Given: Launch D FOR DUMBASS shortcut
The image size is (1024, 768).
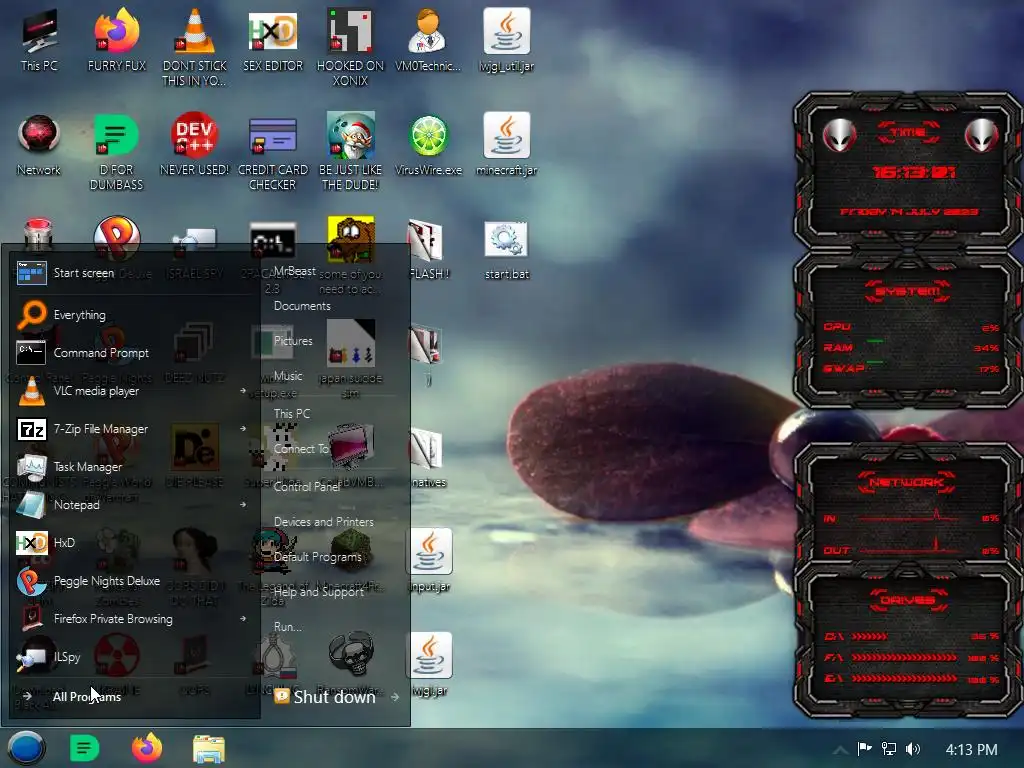Looking at the screenshot, I should click(x=117, y=152).
